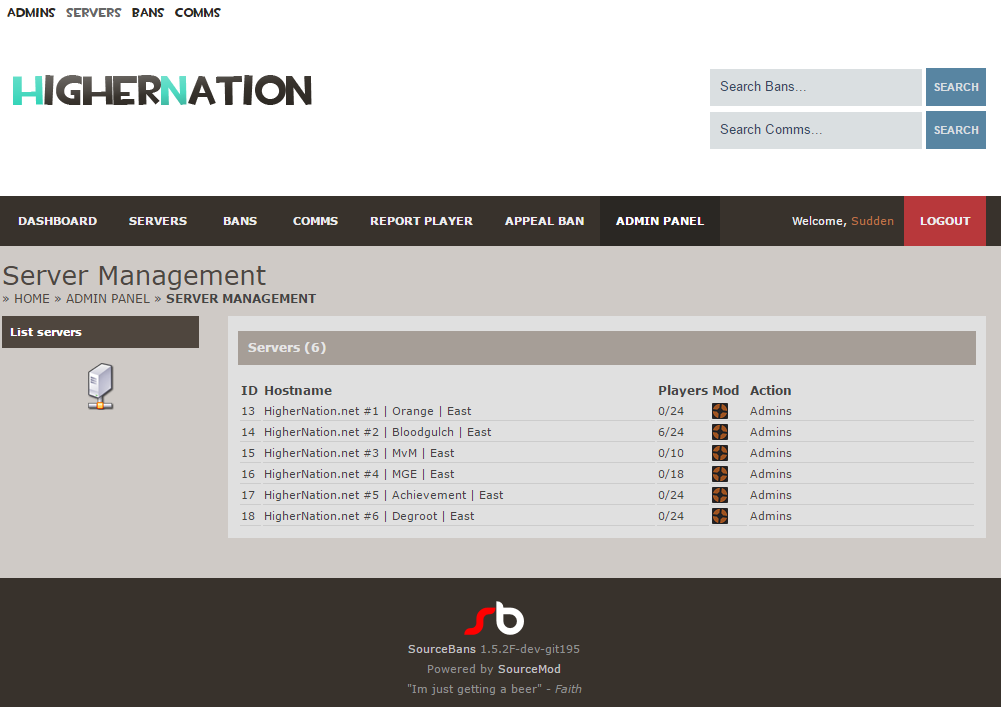Click the SourceBans logo in the footer
The image size is (1001, 707).
click(x=494, y=618)
